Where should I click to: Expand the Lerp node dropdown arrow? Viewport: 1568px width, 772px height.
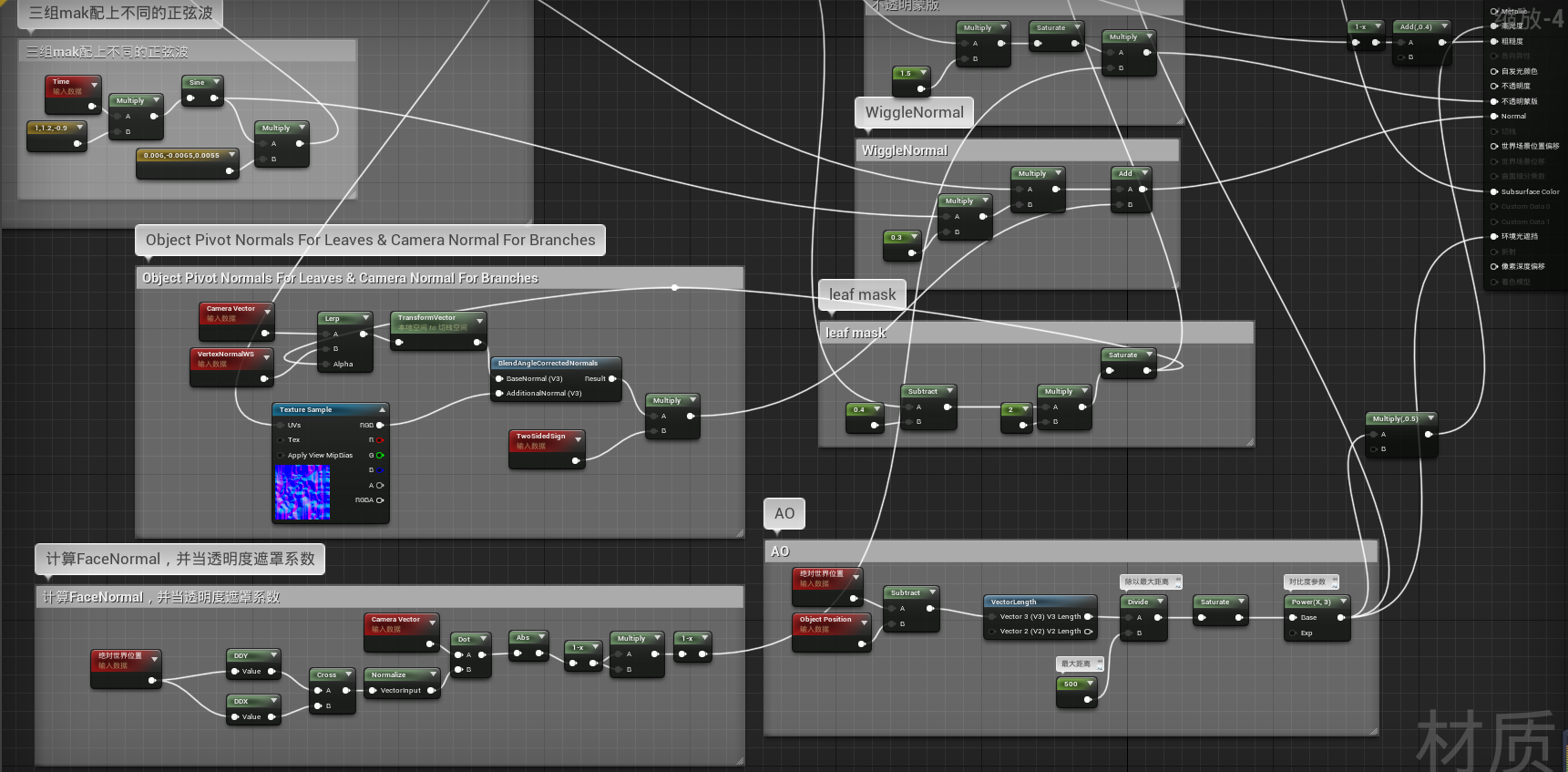click(x=366, y=318)
